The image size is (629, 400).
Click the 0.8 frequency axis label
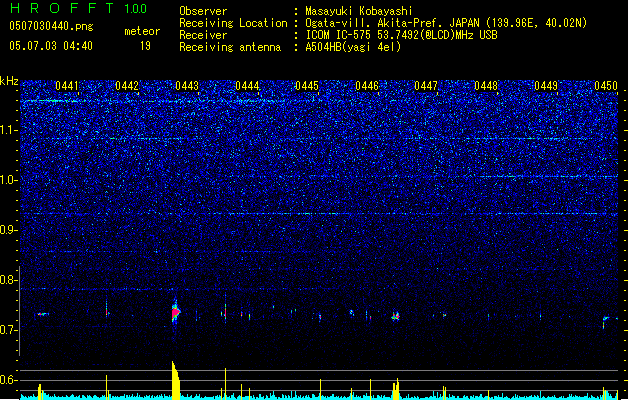pyautogui.click(x=9, y=280)
